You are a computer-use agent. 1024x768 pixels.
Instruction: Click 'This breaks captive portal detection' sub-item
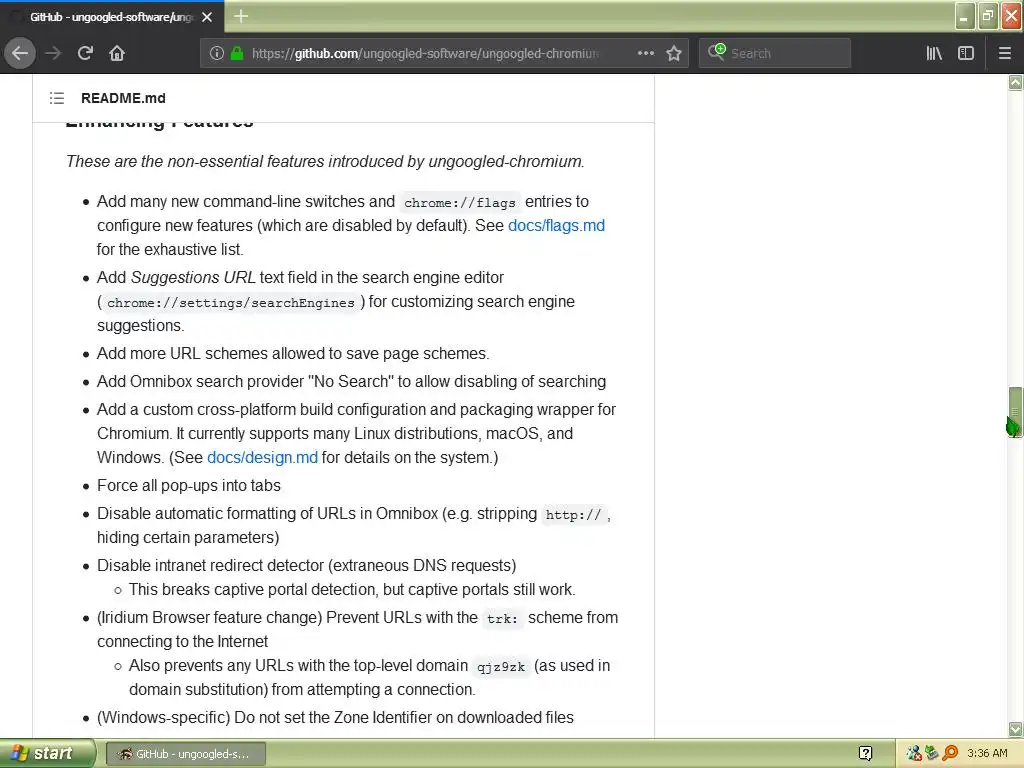tap(352, 589)
